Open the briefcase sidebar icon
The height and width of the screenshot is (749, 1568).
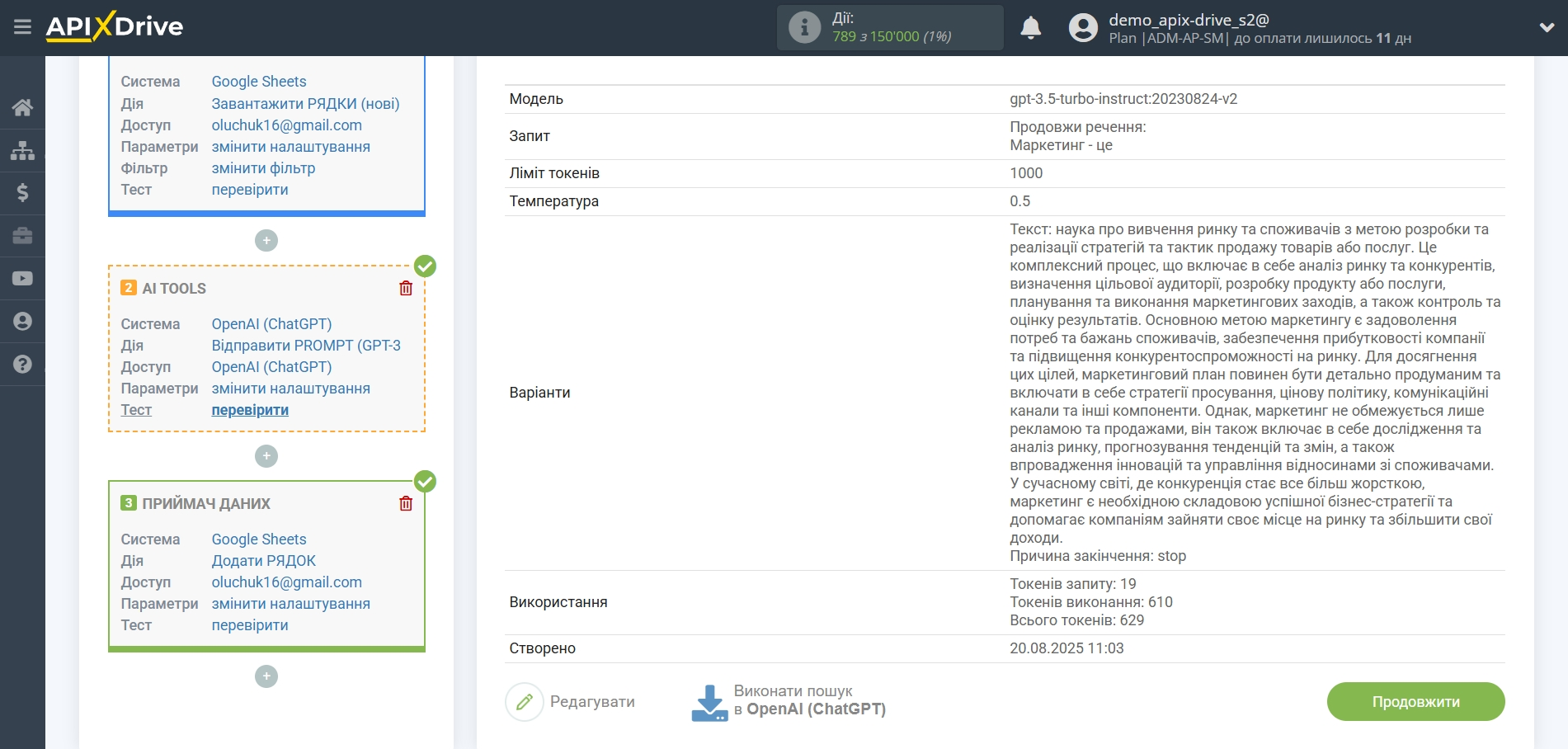tap(22, 236)
